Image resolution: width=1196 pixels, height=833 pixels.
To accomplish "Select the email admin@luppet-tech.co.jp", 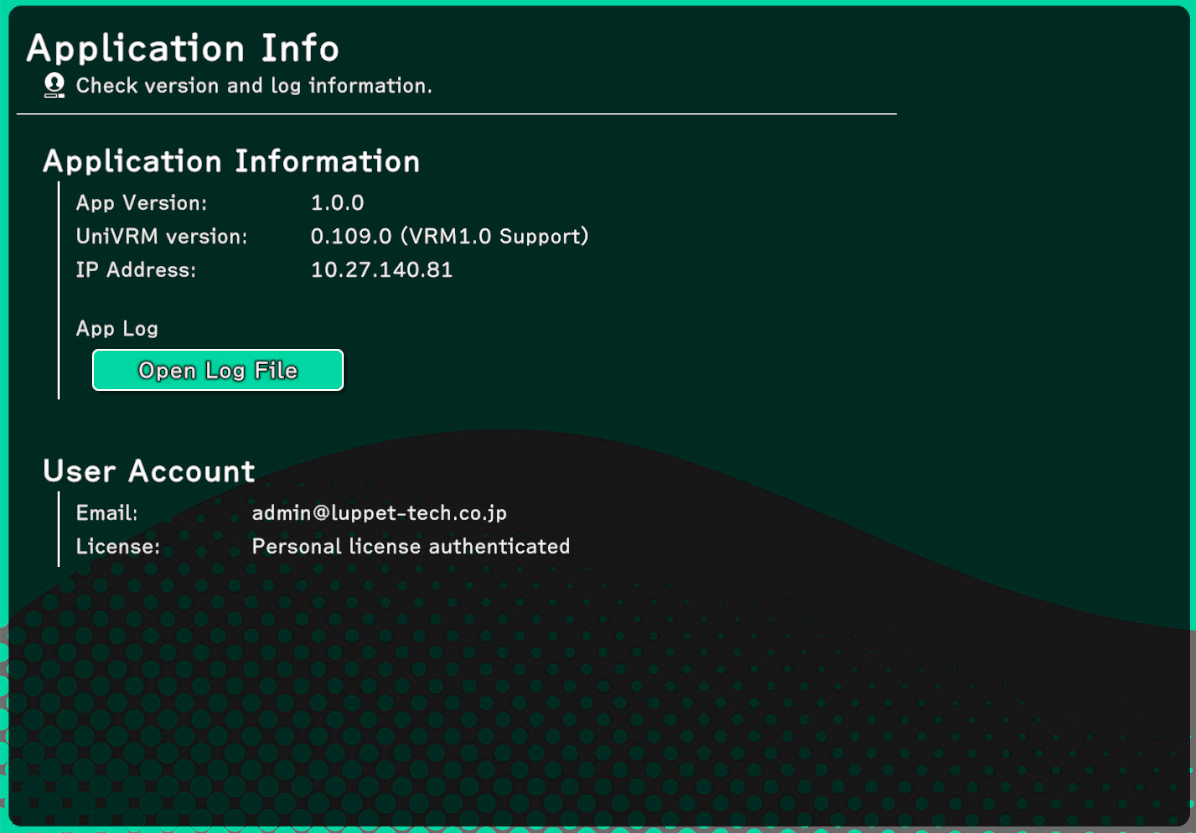I will point(379,513).
